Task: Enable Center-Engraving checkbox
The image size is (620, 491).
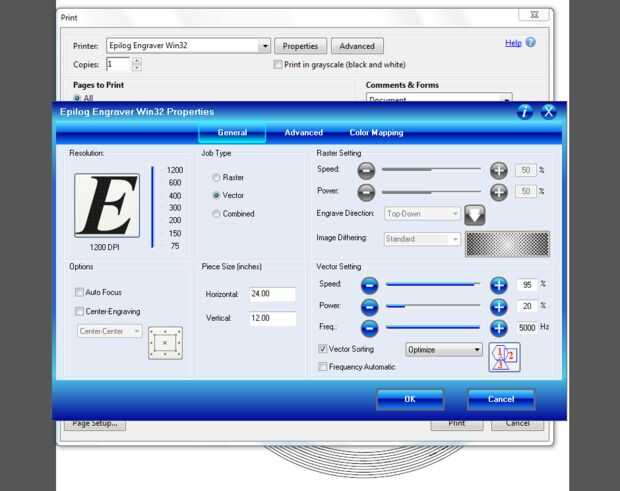Action: pyautogui.click(x=79, y=311)
